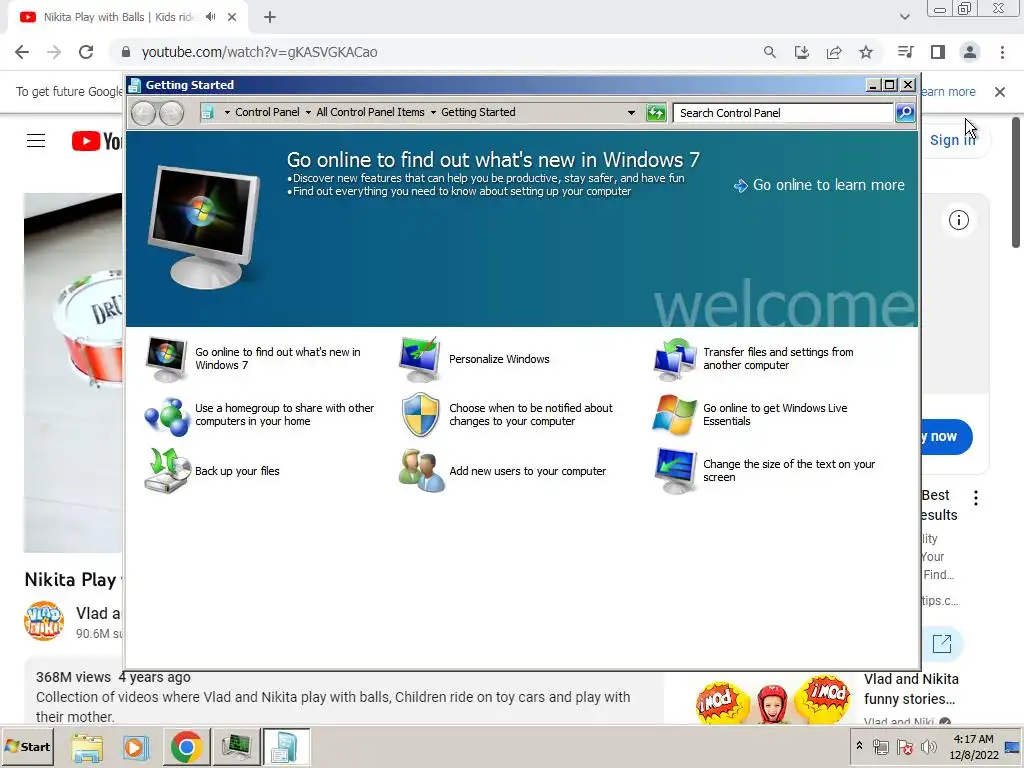The height and width of the screenshot is (768, 1024).
Task: Click Control Panel in the breadcrumb
Action: click(267, 112)
